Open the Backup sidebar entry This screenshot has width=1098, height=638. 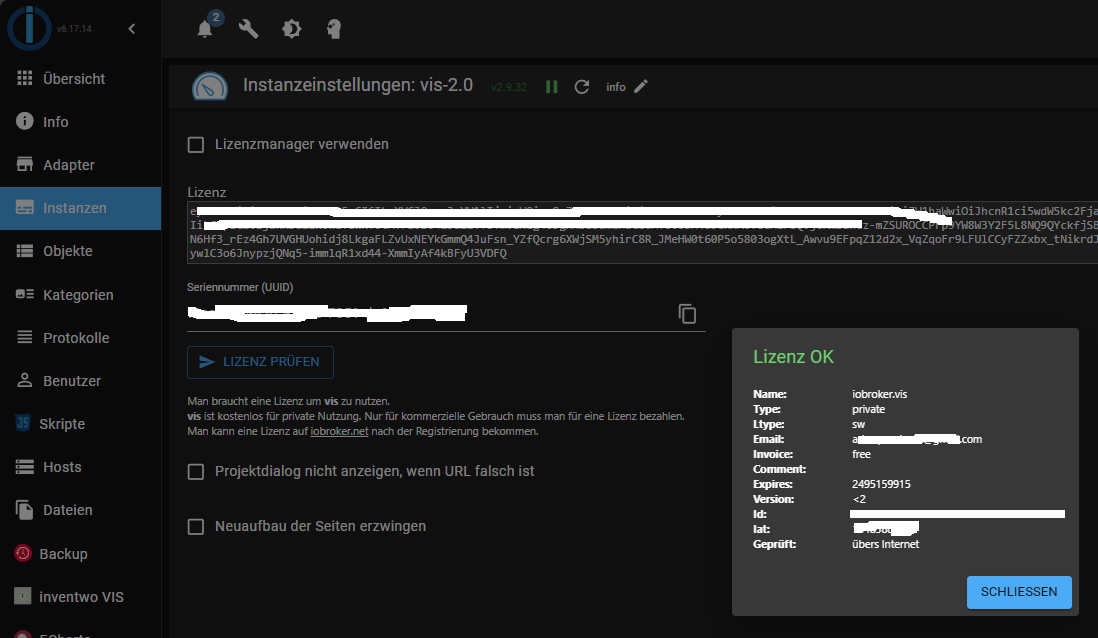(x=63, y=554)
